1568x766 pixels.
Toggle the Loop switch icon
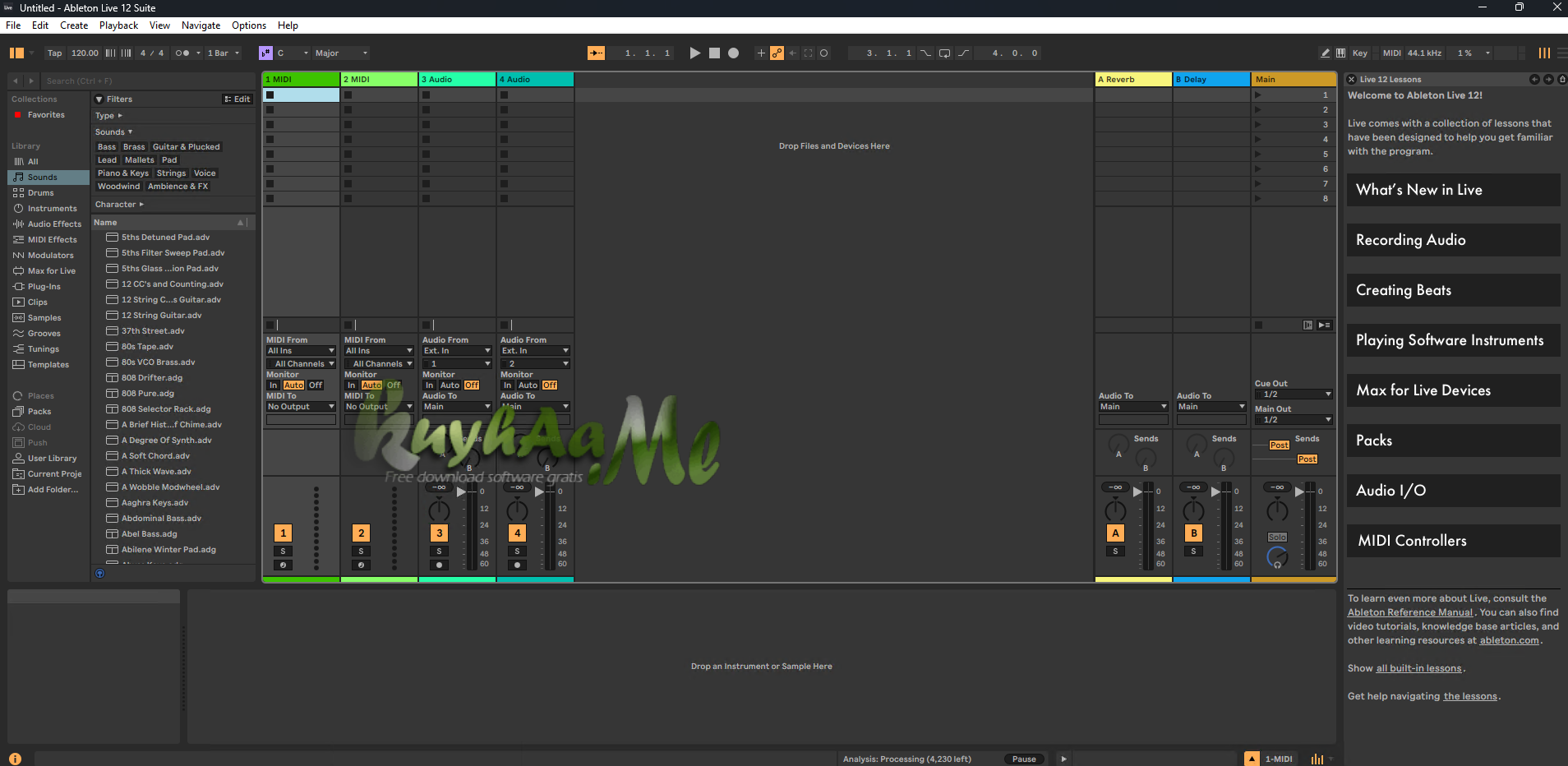click(x=944, y=53)
